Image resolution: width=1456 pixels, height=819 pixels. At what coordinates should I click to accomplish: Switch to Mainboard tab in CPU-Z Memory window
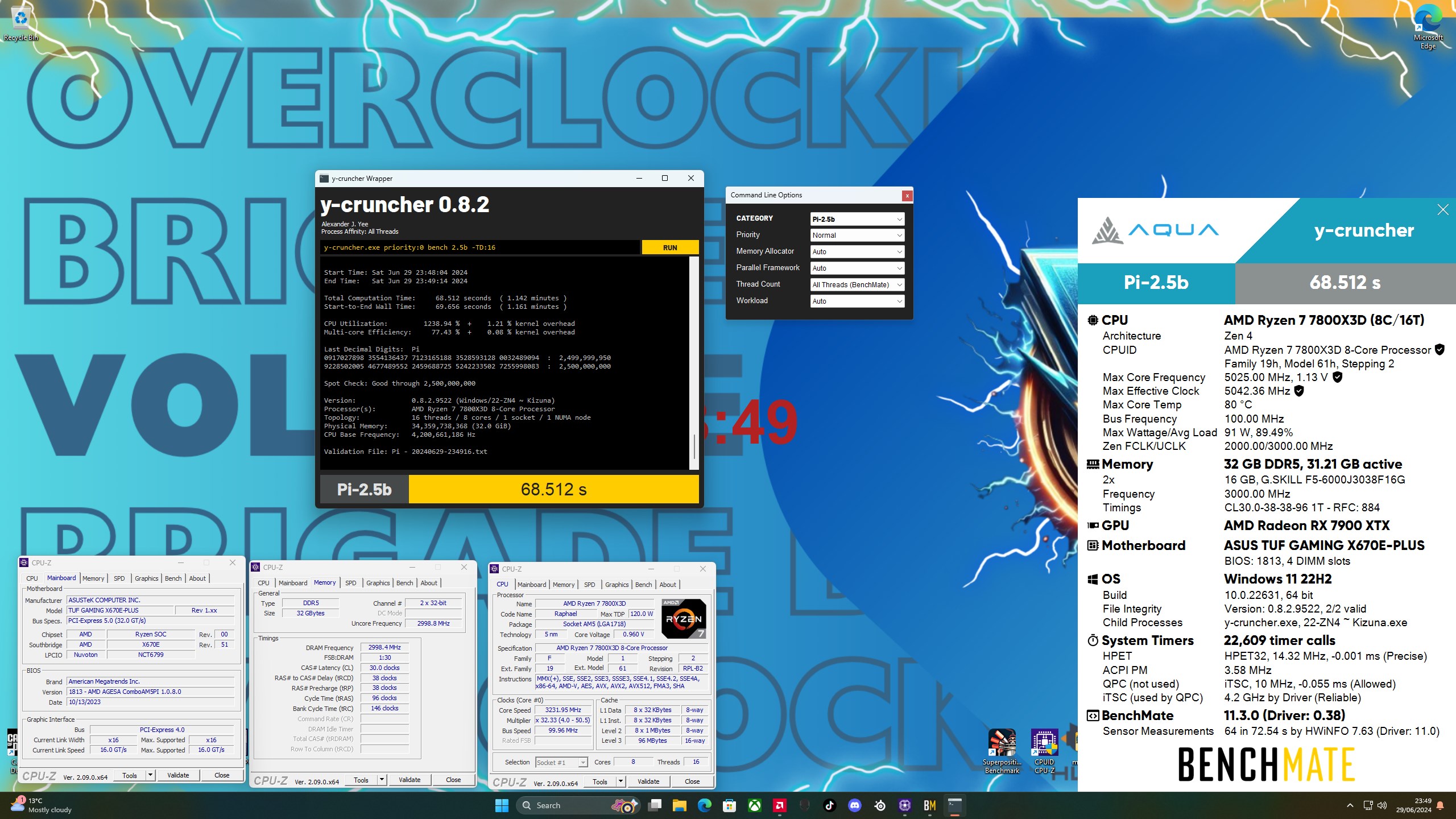tap(292, 583)
